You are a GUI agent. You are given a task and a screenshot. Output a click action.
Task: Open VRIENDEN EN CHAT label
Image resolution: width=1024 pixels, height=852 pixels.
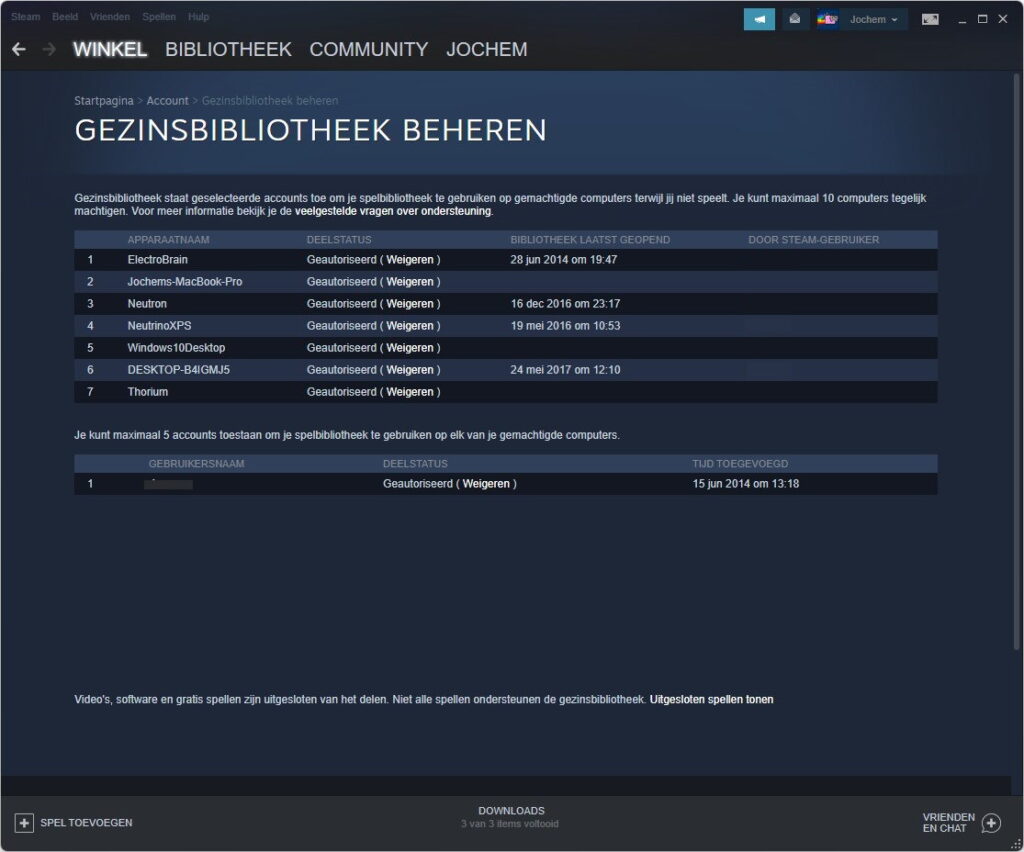pyautogui.click(x=948, y=823)
